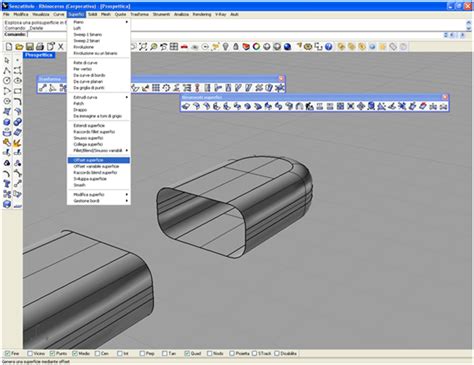Screen dimensions: 474x365
Task: Choose Raccordo blend superfici entry
Action: coord(99,173)
